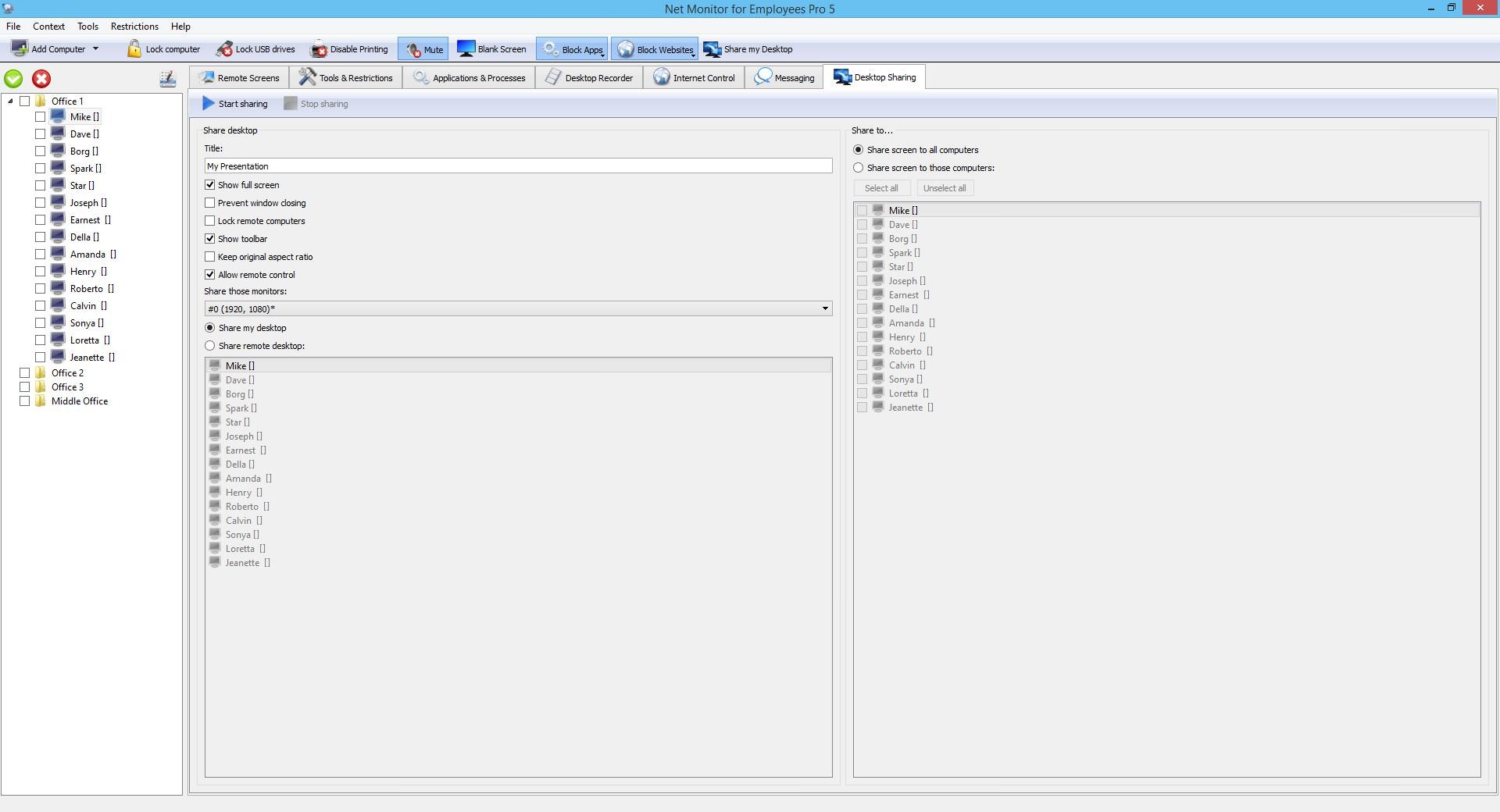Uncheck Show toolbar option
The height and width of the screenshot is (812, 1500).
pyautogui.click(x=209, y=239)
